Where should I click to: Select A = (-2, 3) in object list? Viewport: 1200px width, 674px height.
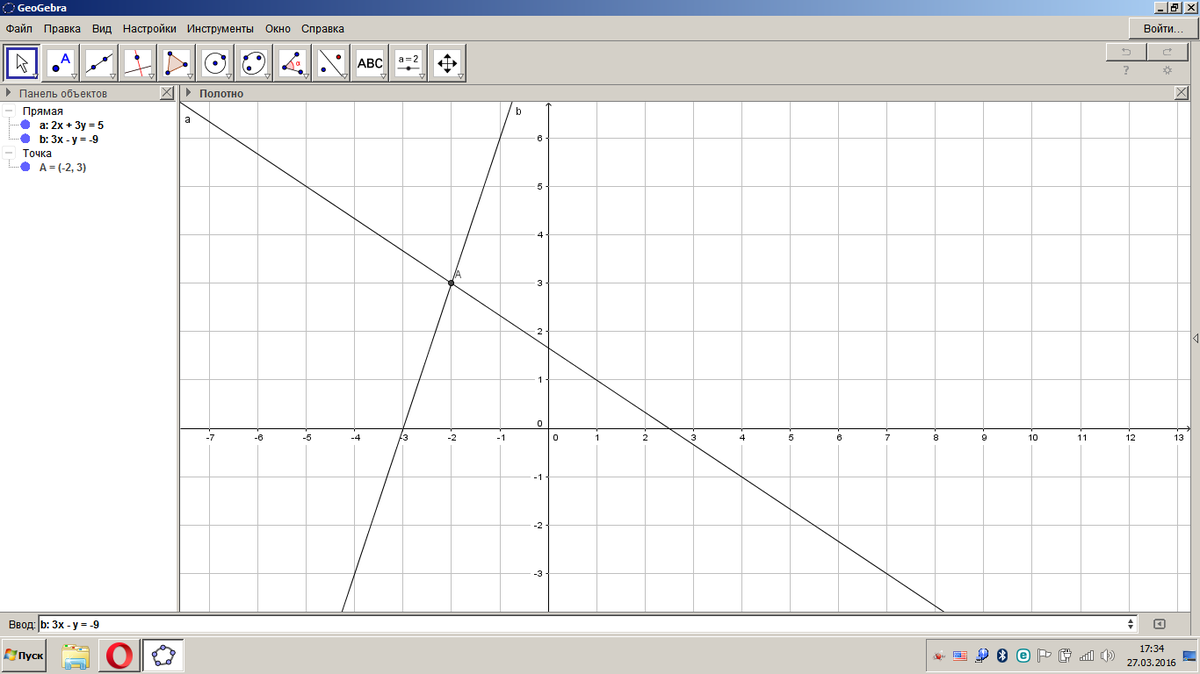(63, 168)
